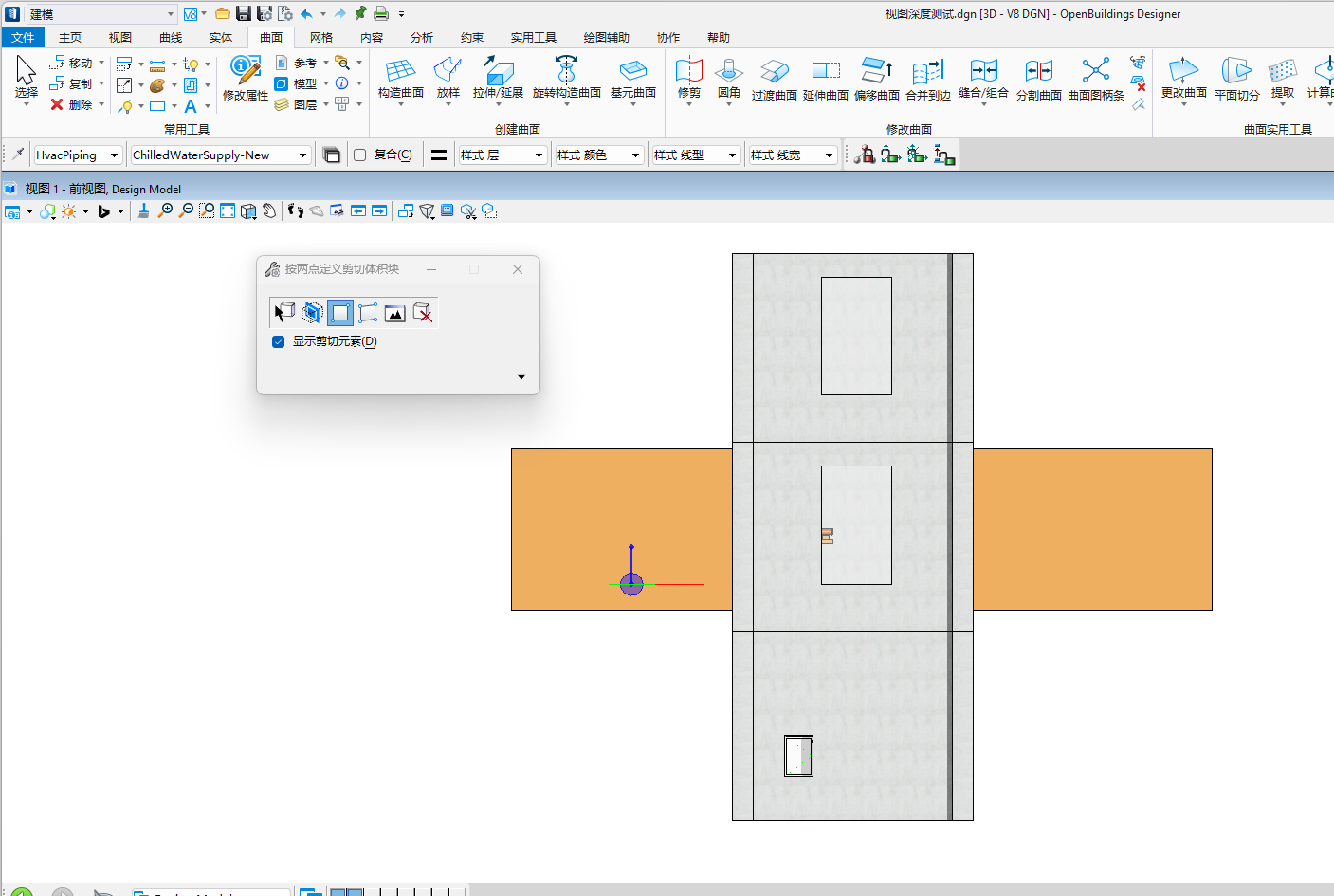Screen dimensions: 1334x896
Task: Open the HvacPiping dropdown
Action: (114, 155)
